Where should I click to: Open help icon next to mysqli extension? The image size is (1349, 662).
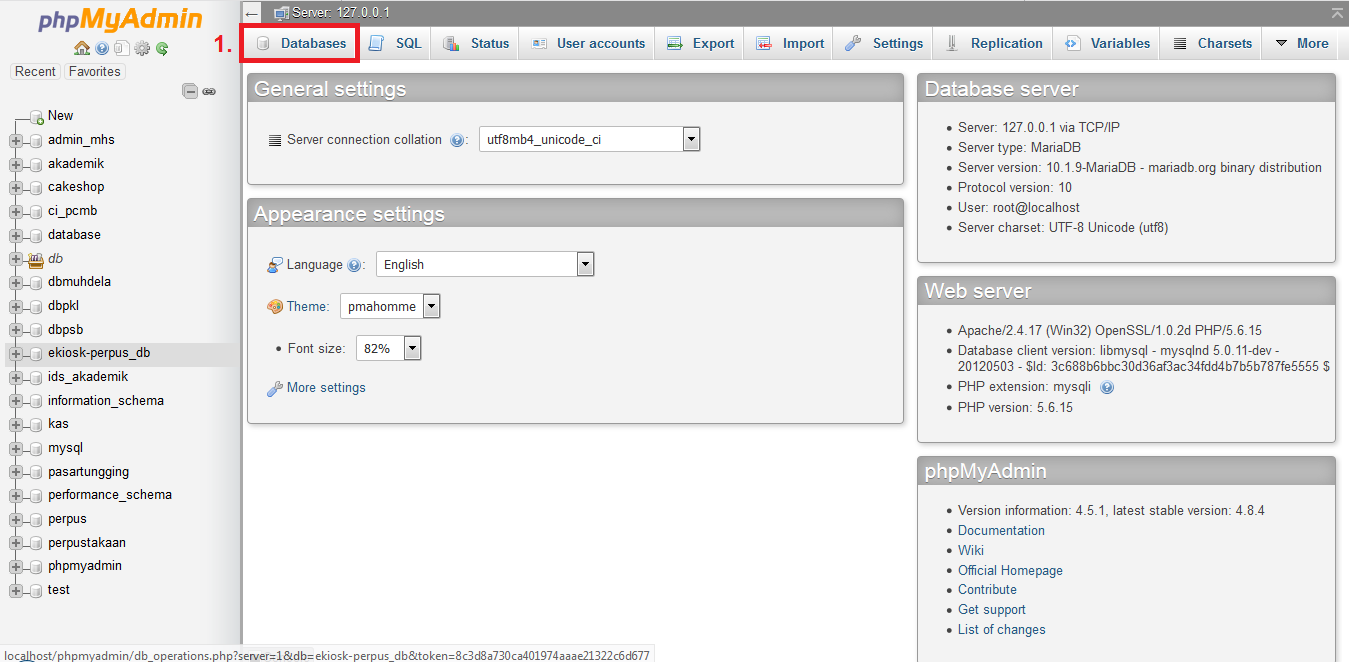pyautogui.click(x=1107, y=387)
